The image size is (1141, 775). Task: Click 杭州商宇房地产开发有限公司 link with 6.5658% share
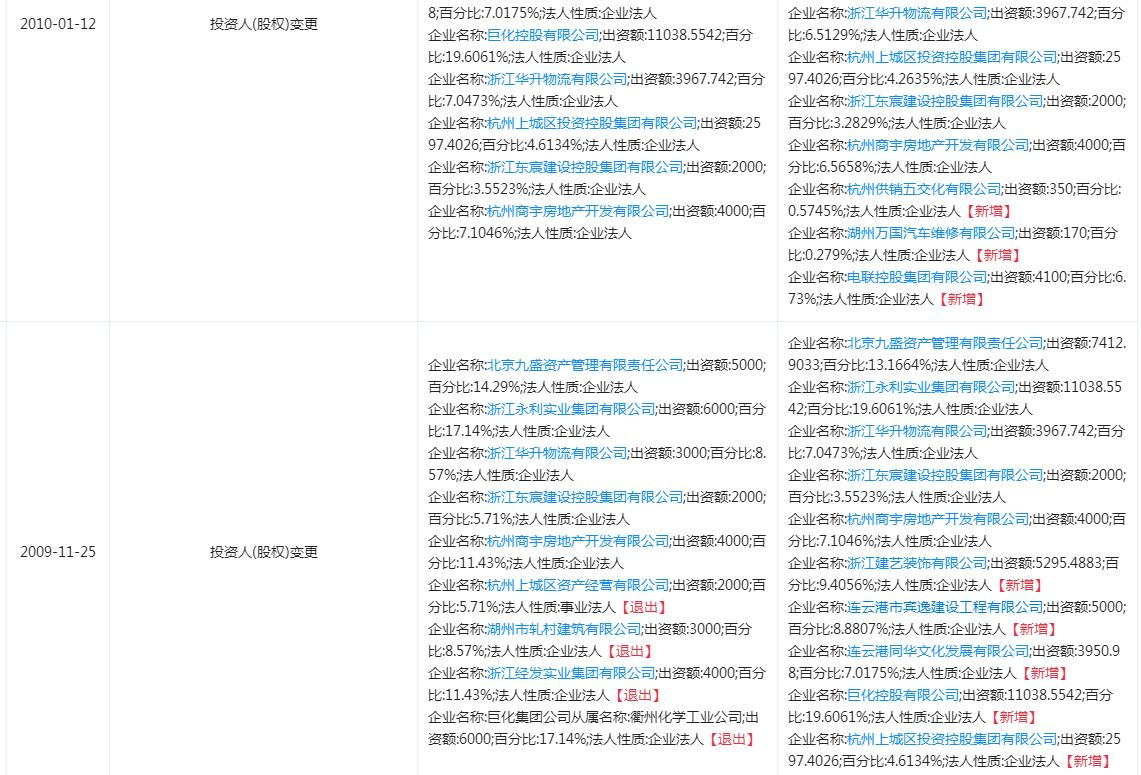(x=938, y=145)
